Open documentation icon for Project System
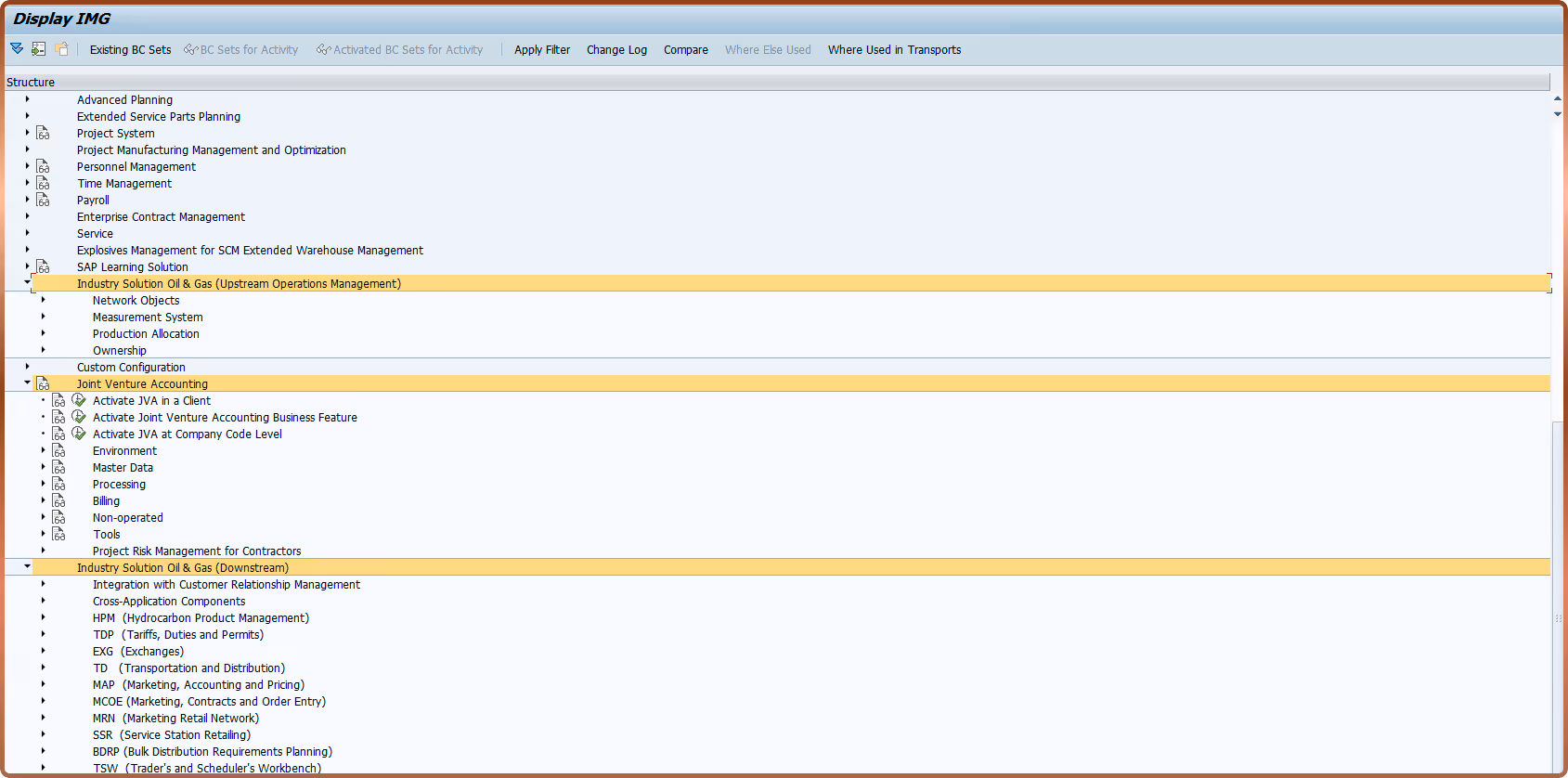Viewport: 1568px width, 778px height. 43,134
